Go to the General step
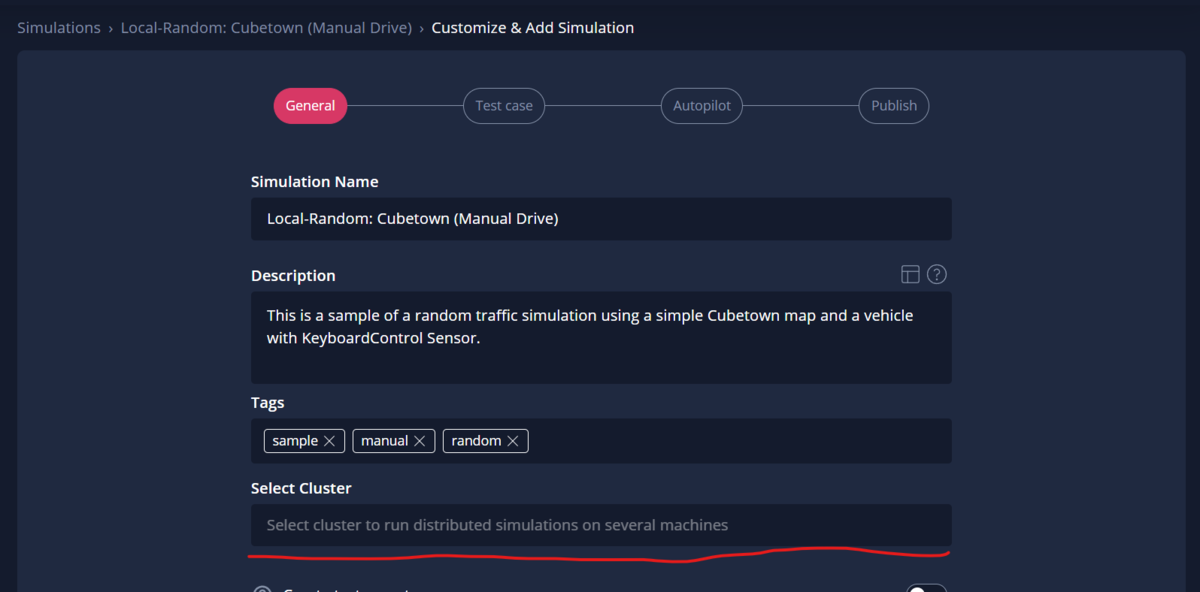The width and height of the screenshot is (1200, 592). [x=310, y=106]
